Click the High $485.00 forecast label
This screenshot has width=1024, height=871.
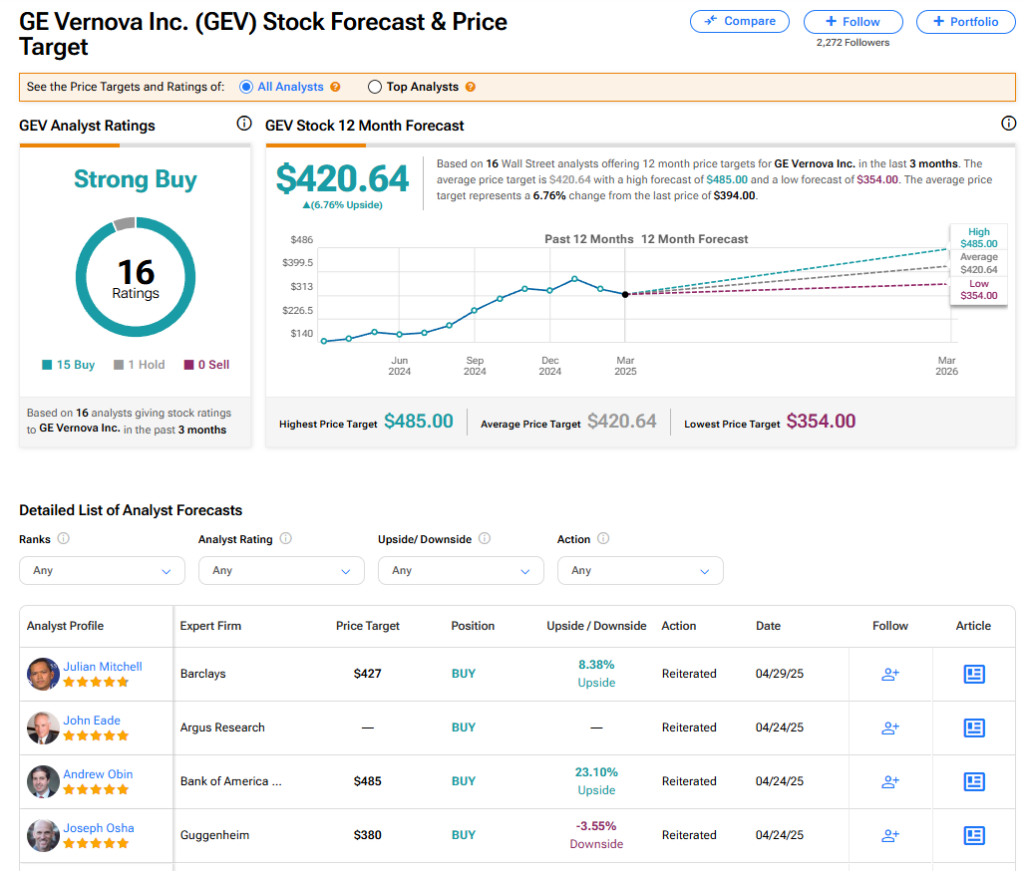[978, 238]
